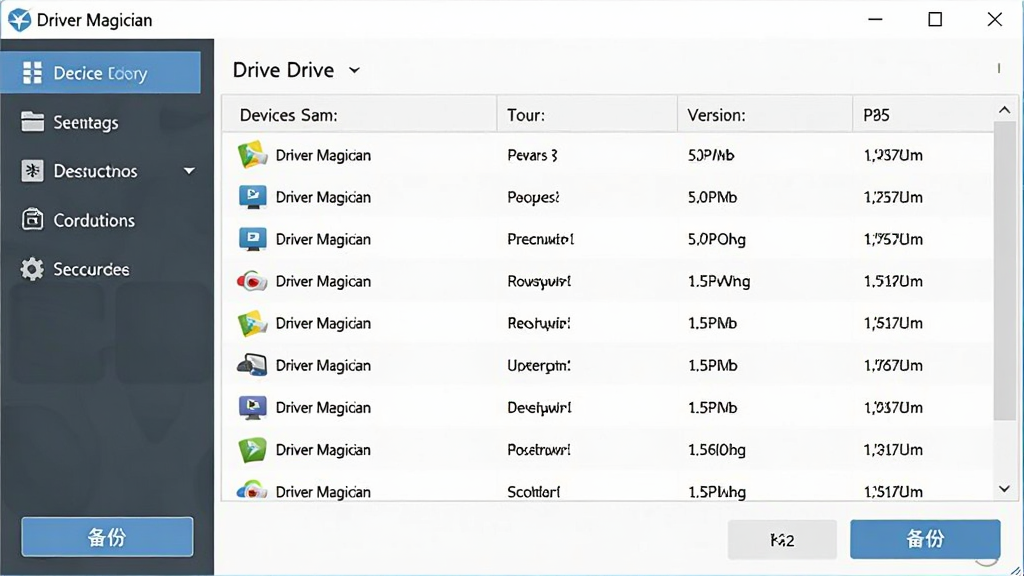
Task: Sort by the Devices Sam column header
Action: coord(359,115)
